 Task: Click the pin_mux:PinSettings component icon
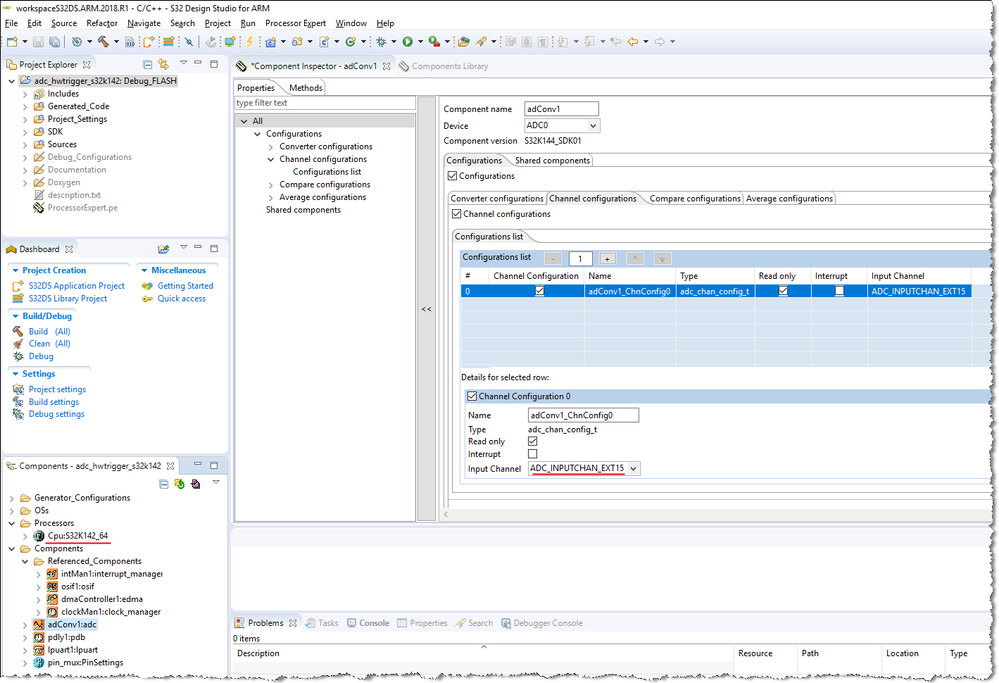(x=39, y=663)
